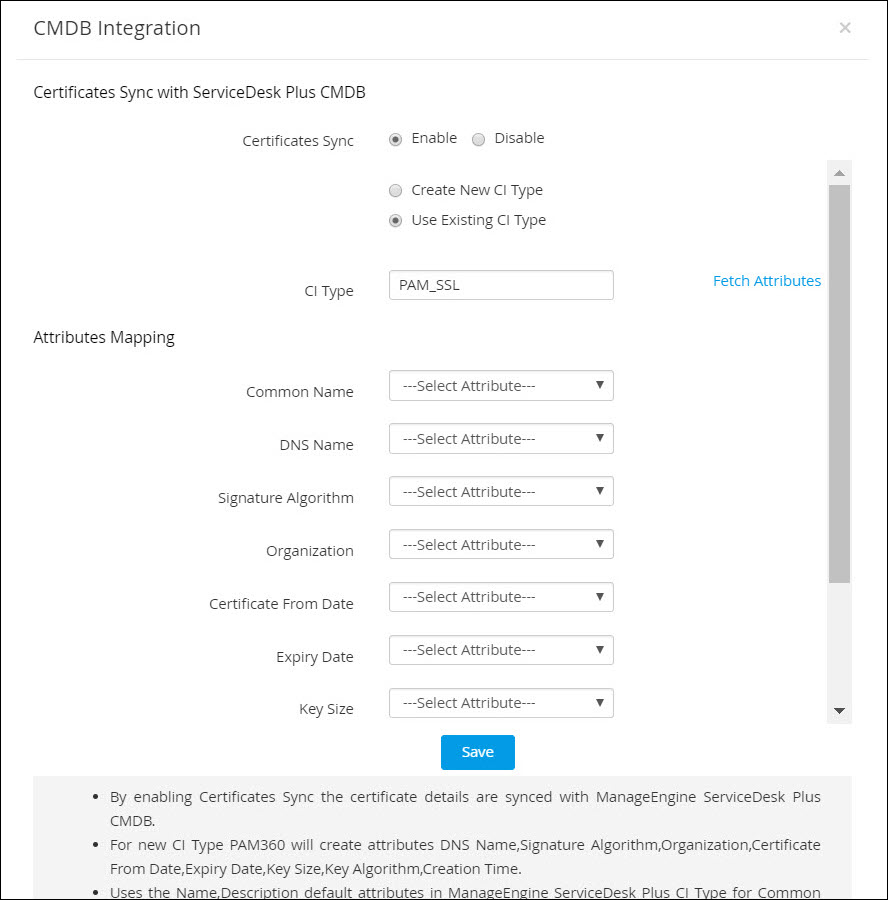Open the Expiry Date attribute dropdown

click(500, 650)
